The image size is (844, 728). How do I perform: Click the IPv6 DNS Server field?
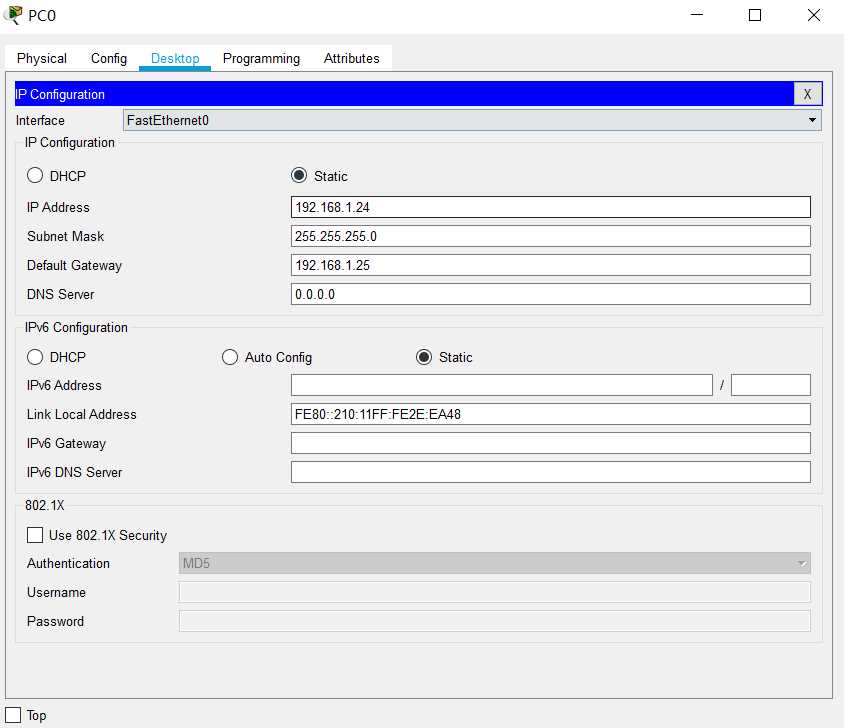[551, 473]
